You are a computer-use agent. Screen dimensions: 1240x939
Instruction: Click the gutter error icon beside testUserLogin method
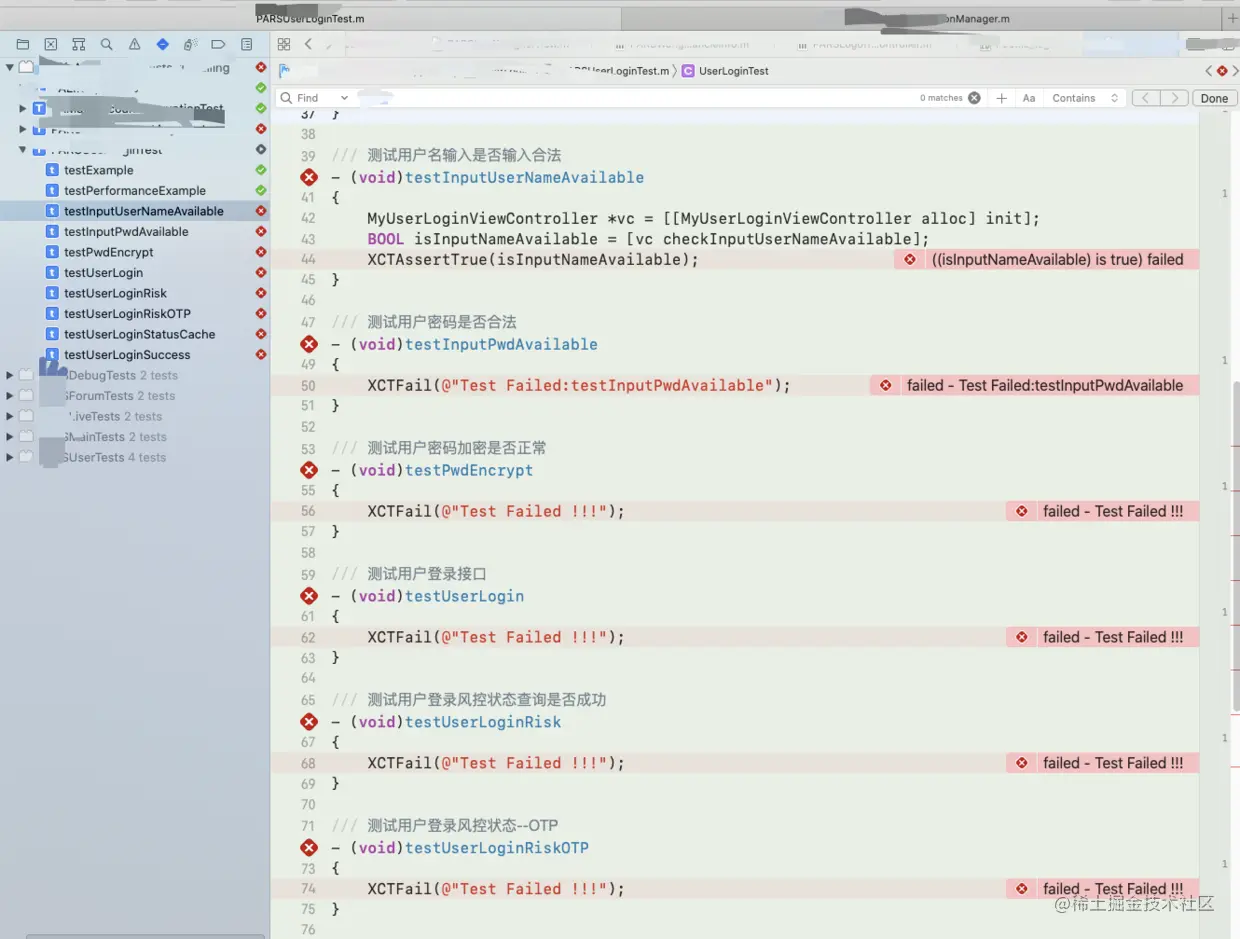(309, 596)
